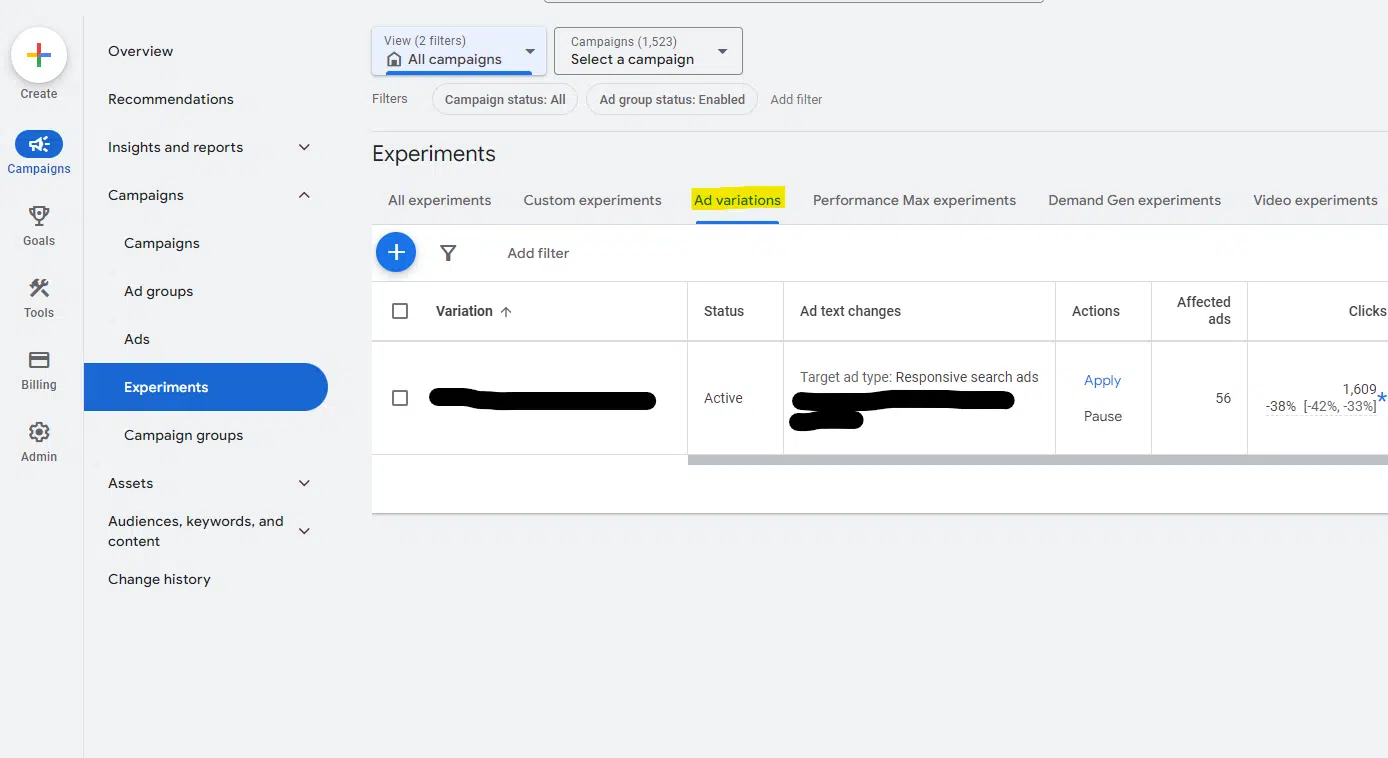
Task: Click the Create plus icon
Action: (38, 53)
